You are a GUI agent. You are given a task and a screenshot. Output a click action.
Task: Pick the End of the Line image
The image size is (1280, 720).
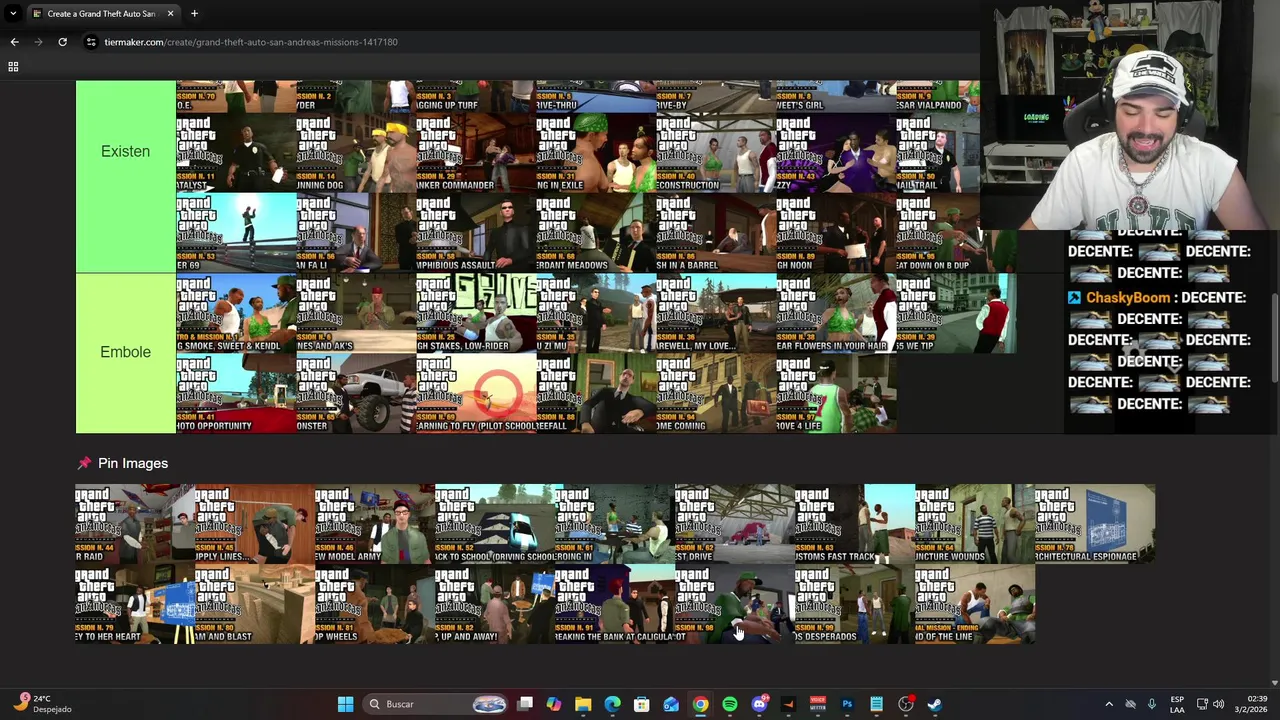tap(975, 604)
